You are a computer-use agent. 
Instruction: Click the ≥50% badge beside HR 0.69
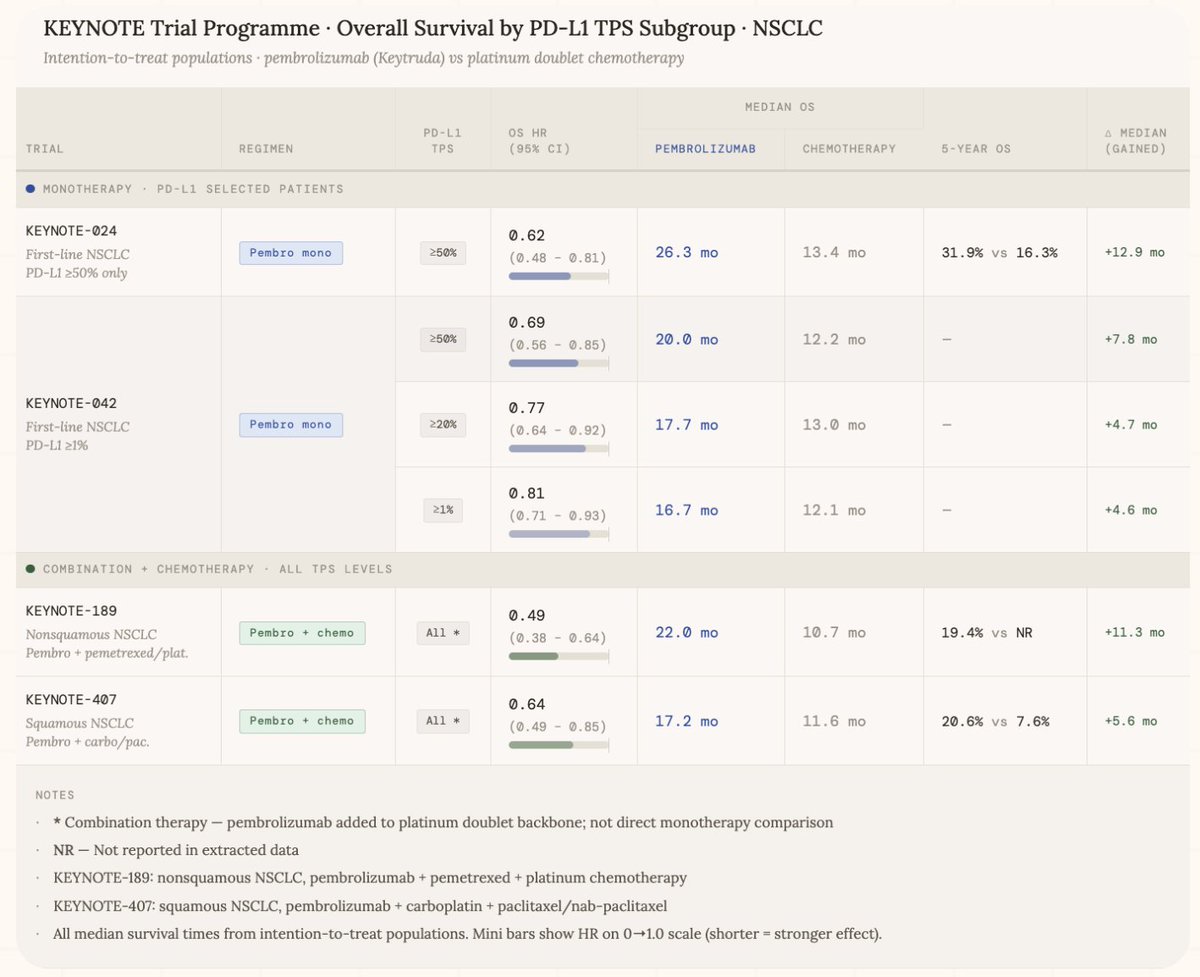tap(443, 339)
